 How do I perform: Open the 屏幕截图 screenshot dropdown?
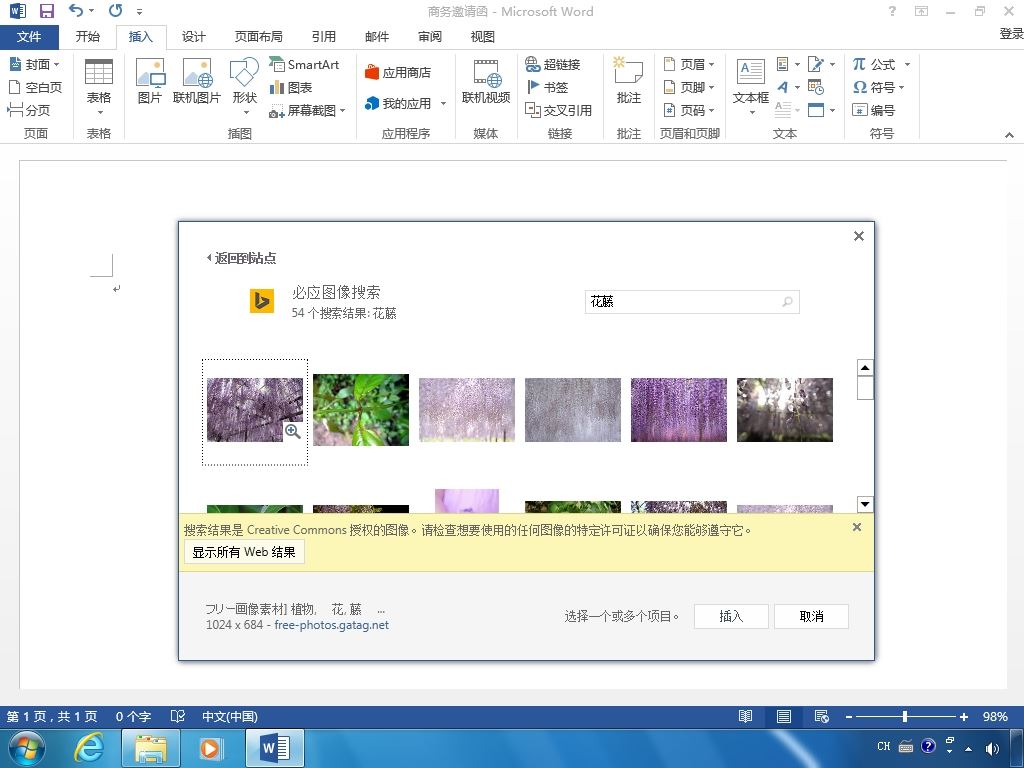click(307, 110)
